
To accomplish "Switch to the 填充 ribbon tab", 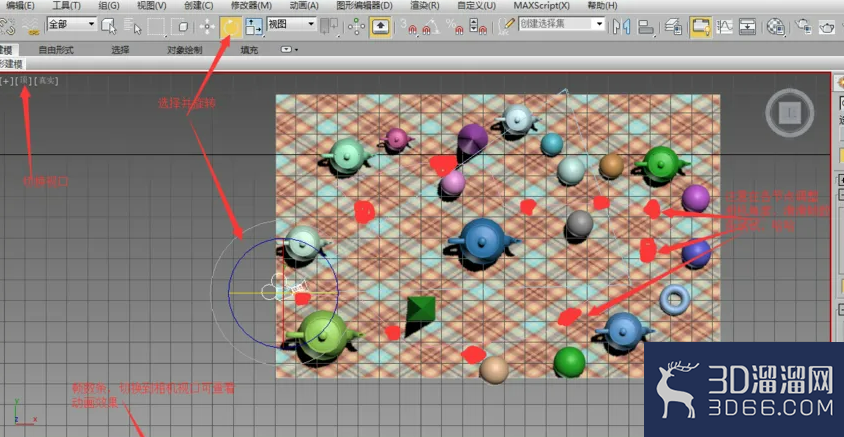I will tap(249, 50).
